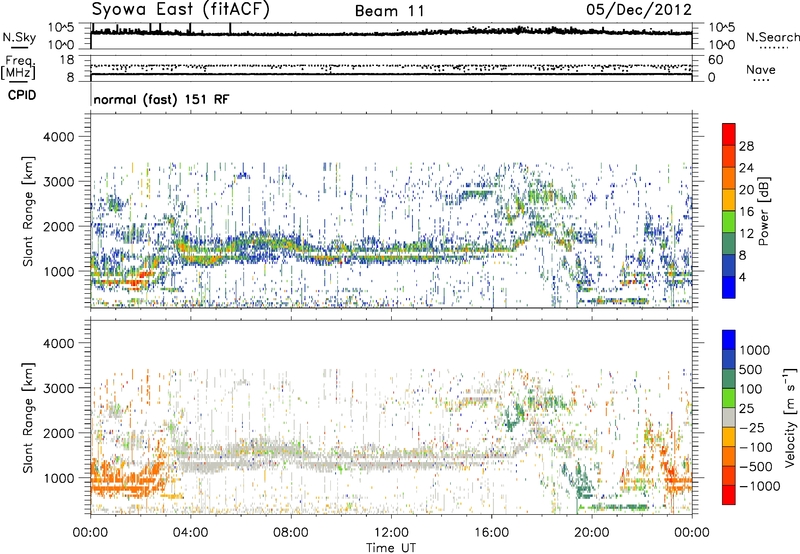The height and width of the screenshot is (554, 800).
Task: Click velocity scale value 1000
Action: [x=755, y=350]
